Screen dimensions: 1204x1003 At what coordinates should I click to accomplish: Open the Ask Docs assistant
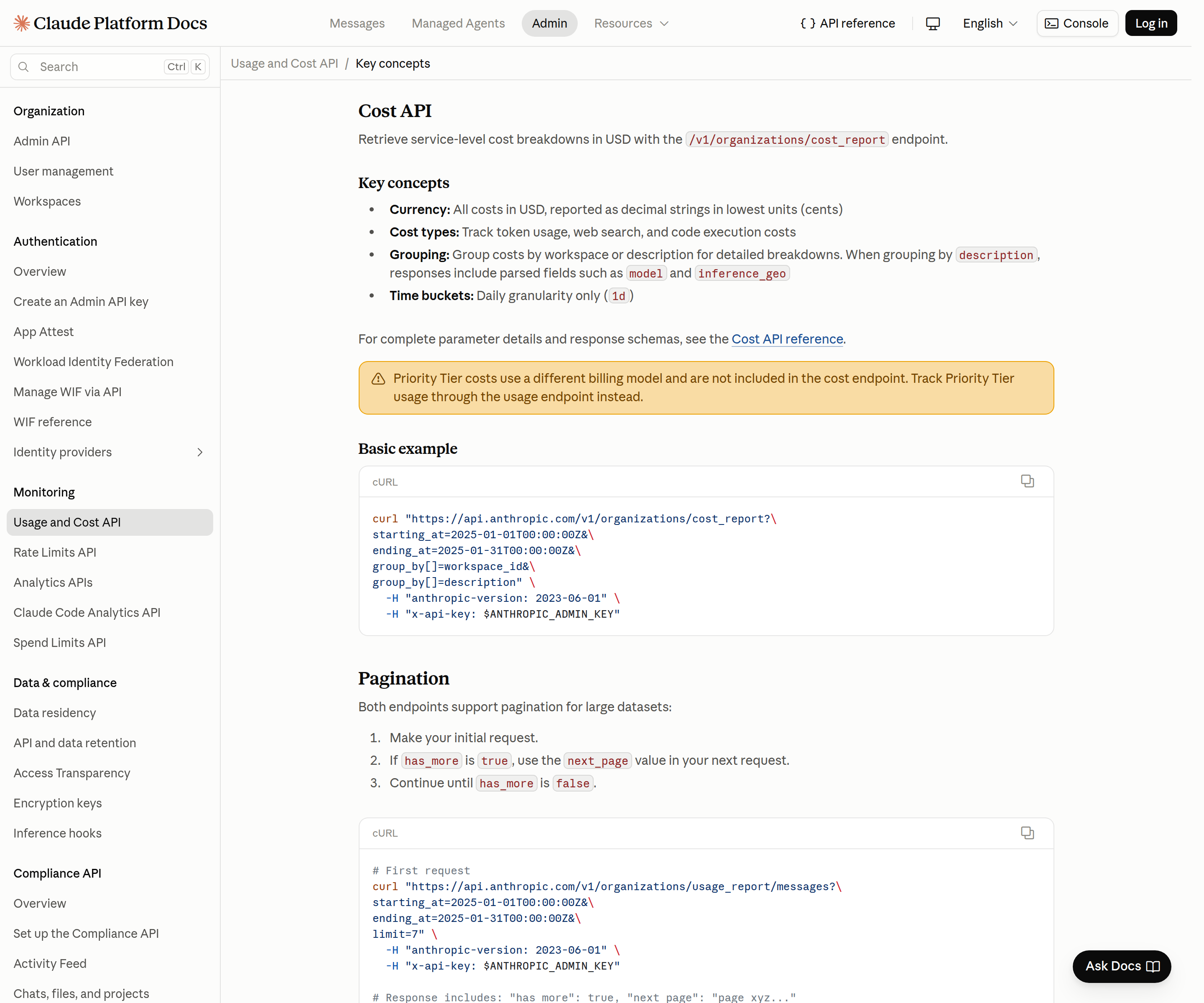[x=1133, y=976]
